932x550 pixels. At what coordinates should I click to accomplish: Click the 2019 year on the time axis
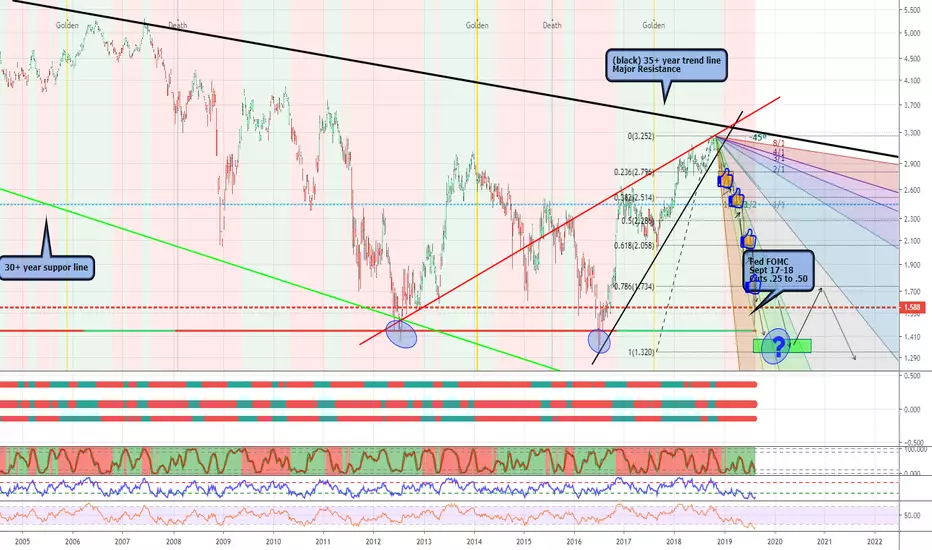[x=725, y=542]
